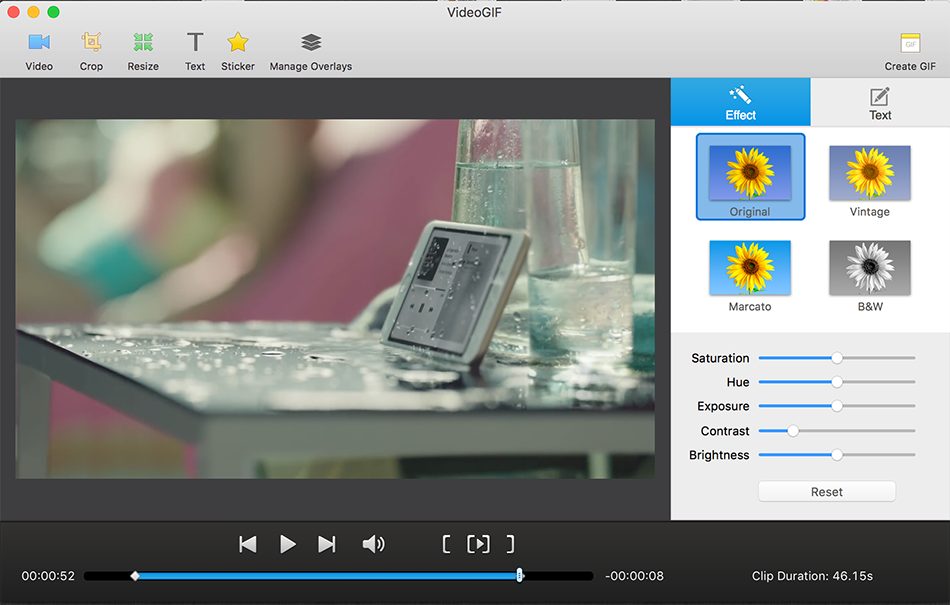The width and height of the screenshot is (950, 605).
Task: Click the Create GIF icon
Action: 910,43
